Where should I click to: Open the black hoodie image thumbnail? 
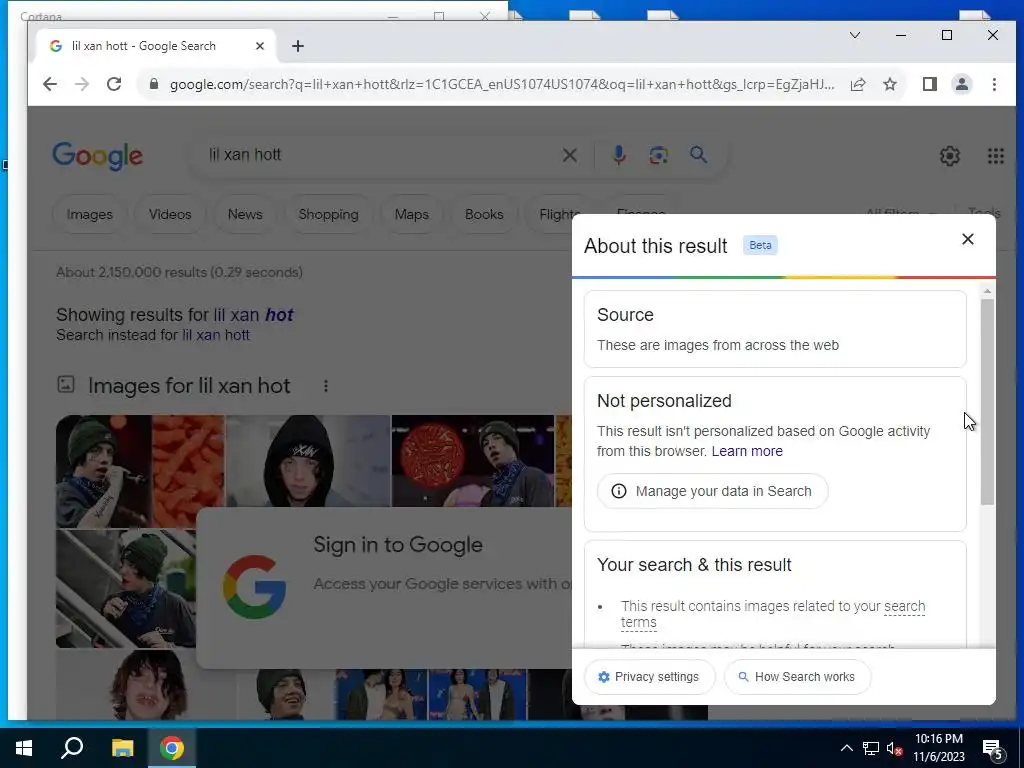point(308,461)
